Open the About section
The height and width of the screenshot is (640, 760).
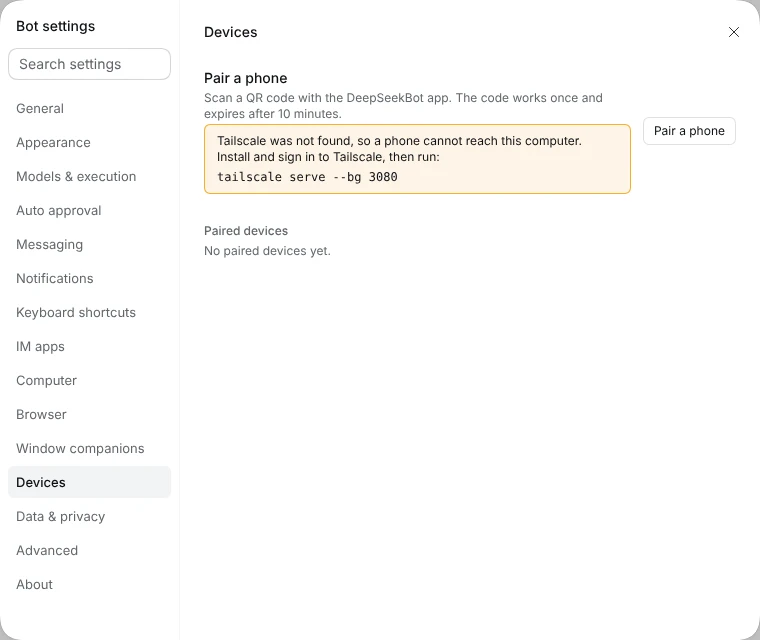coord(89,584)
